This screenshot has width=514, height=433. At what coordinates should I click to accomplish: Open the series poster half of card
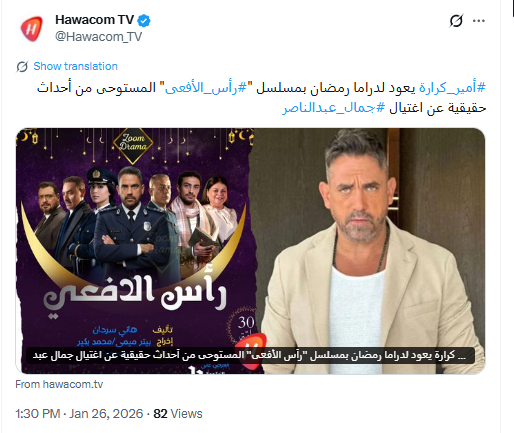point(135,251)
